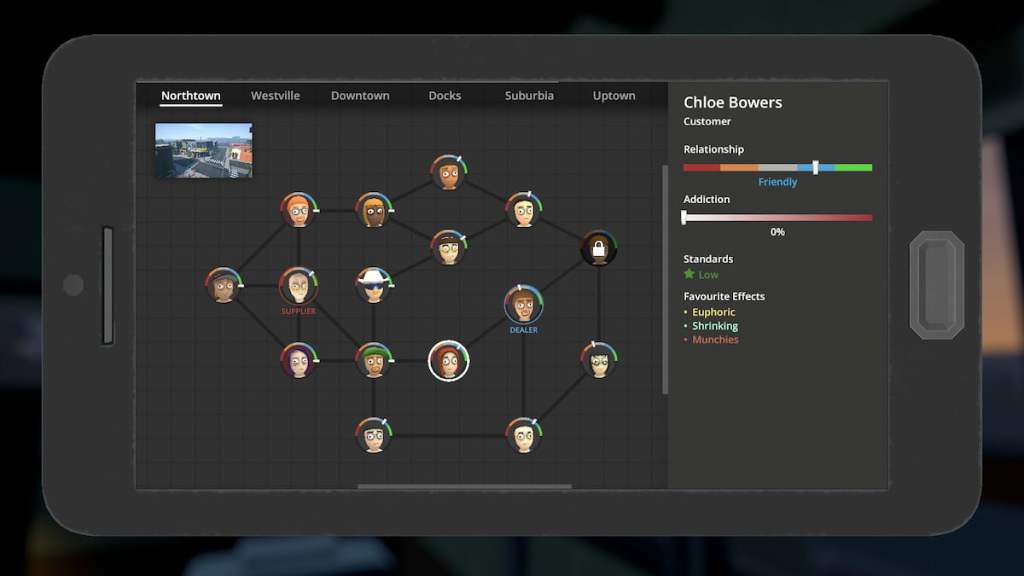Viewport: 1024px width, 576px height.
Task: Show the Suburbia region contacts
Action: pyautogui.click(x=529, y=96)
